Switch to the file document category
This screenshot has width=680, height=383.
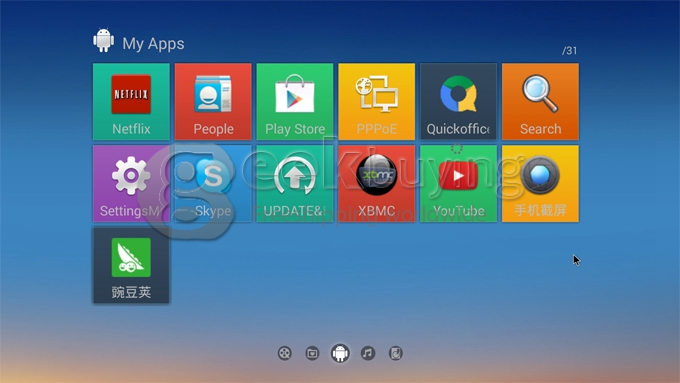click(396, 354)
